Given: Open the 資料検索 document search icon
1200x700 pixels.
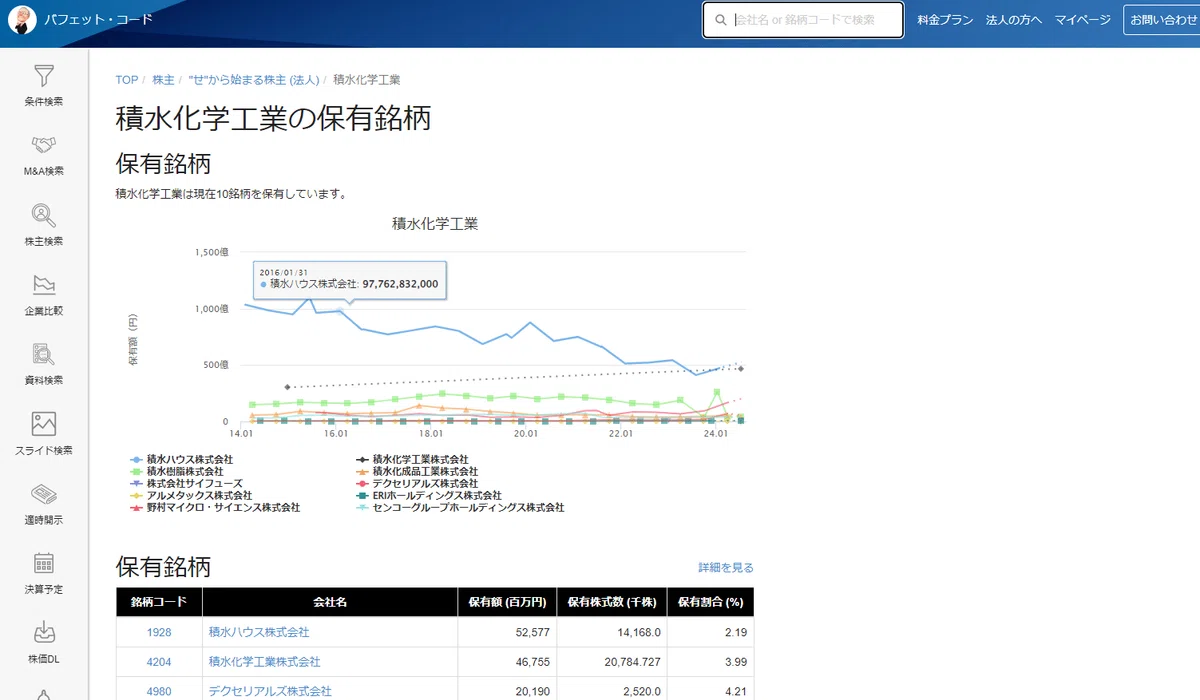Looking at the screenshot, I should coord(44,354).
